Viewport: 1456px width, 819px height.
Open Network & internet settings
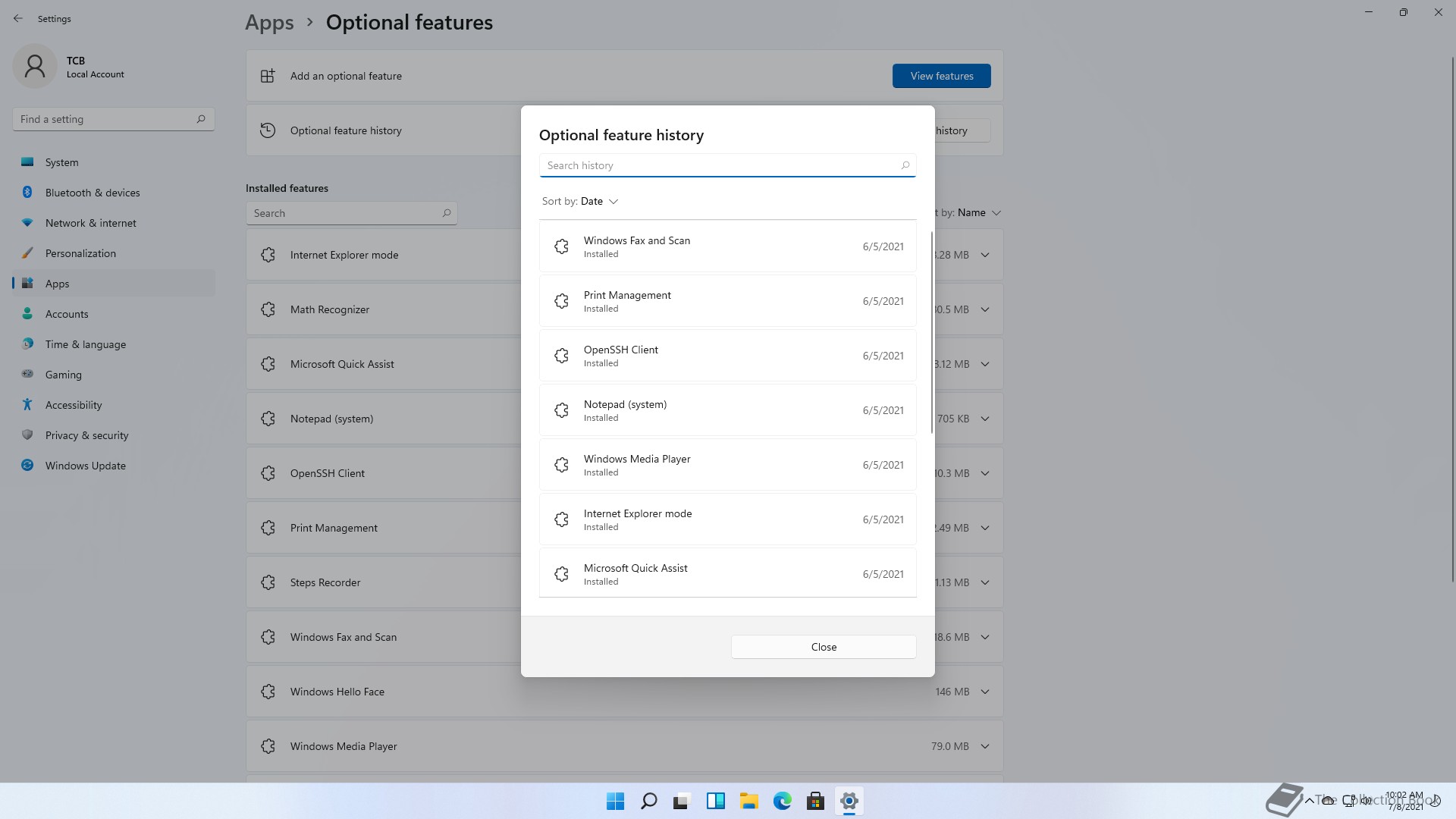(114, 223)
